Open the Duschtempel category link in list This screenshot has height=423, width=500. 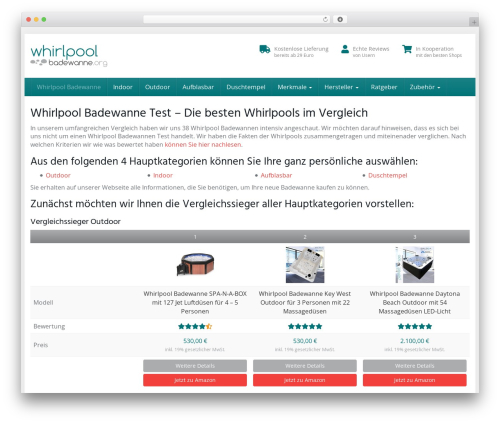point(388,175)
